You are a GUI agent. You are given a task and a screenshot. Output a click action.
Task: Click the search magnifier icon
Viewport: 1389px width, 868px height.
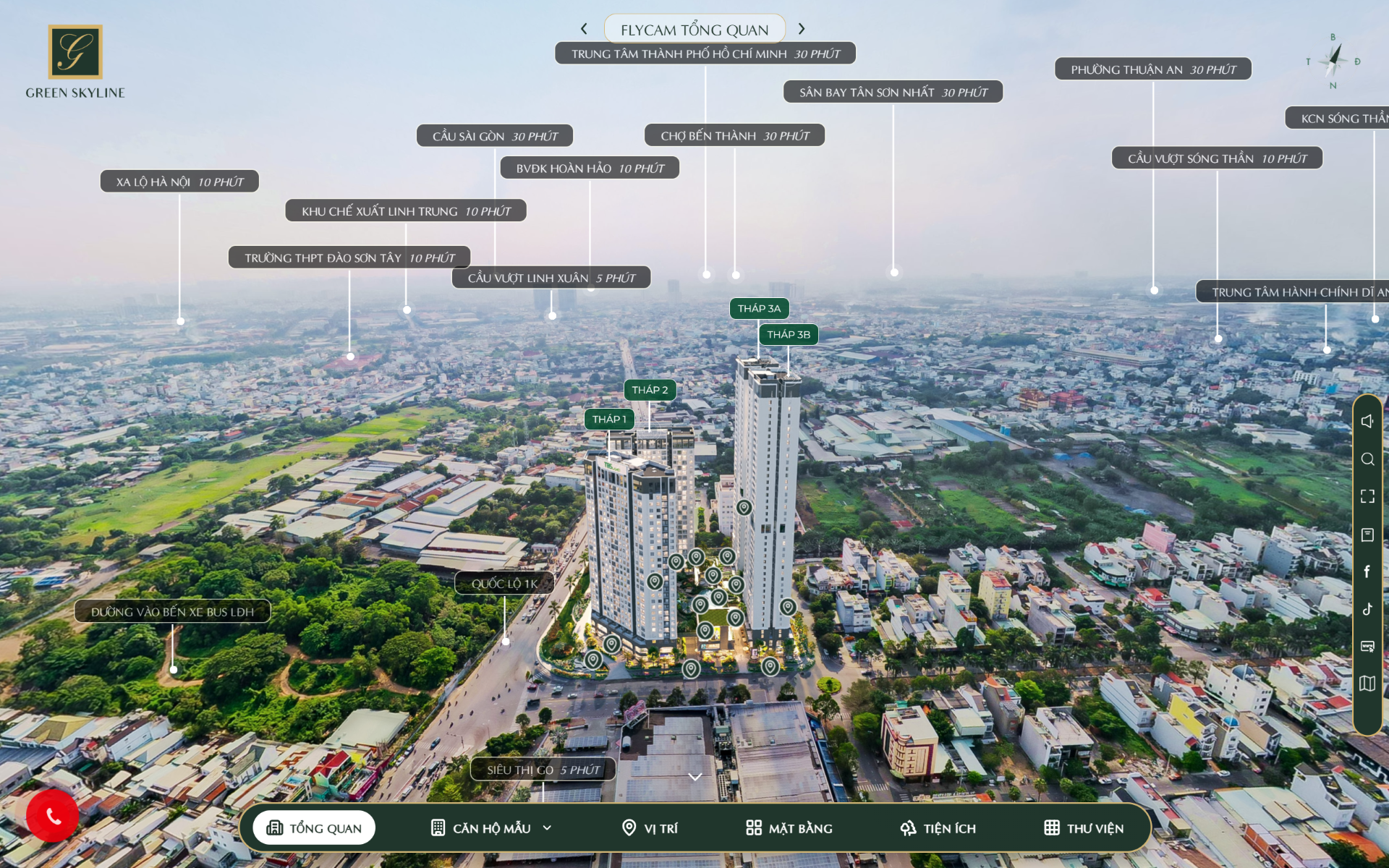click(1367, 459)
